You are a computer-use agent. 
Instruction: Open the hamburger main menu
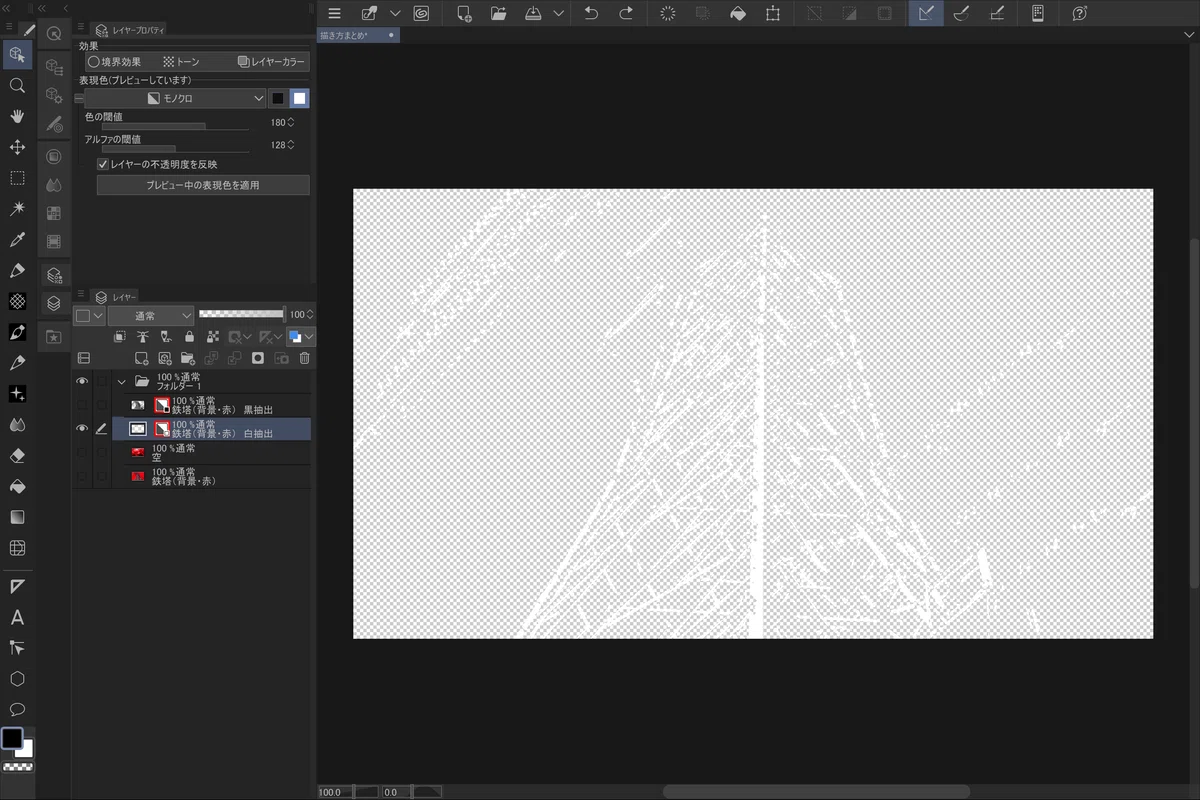334,13
